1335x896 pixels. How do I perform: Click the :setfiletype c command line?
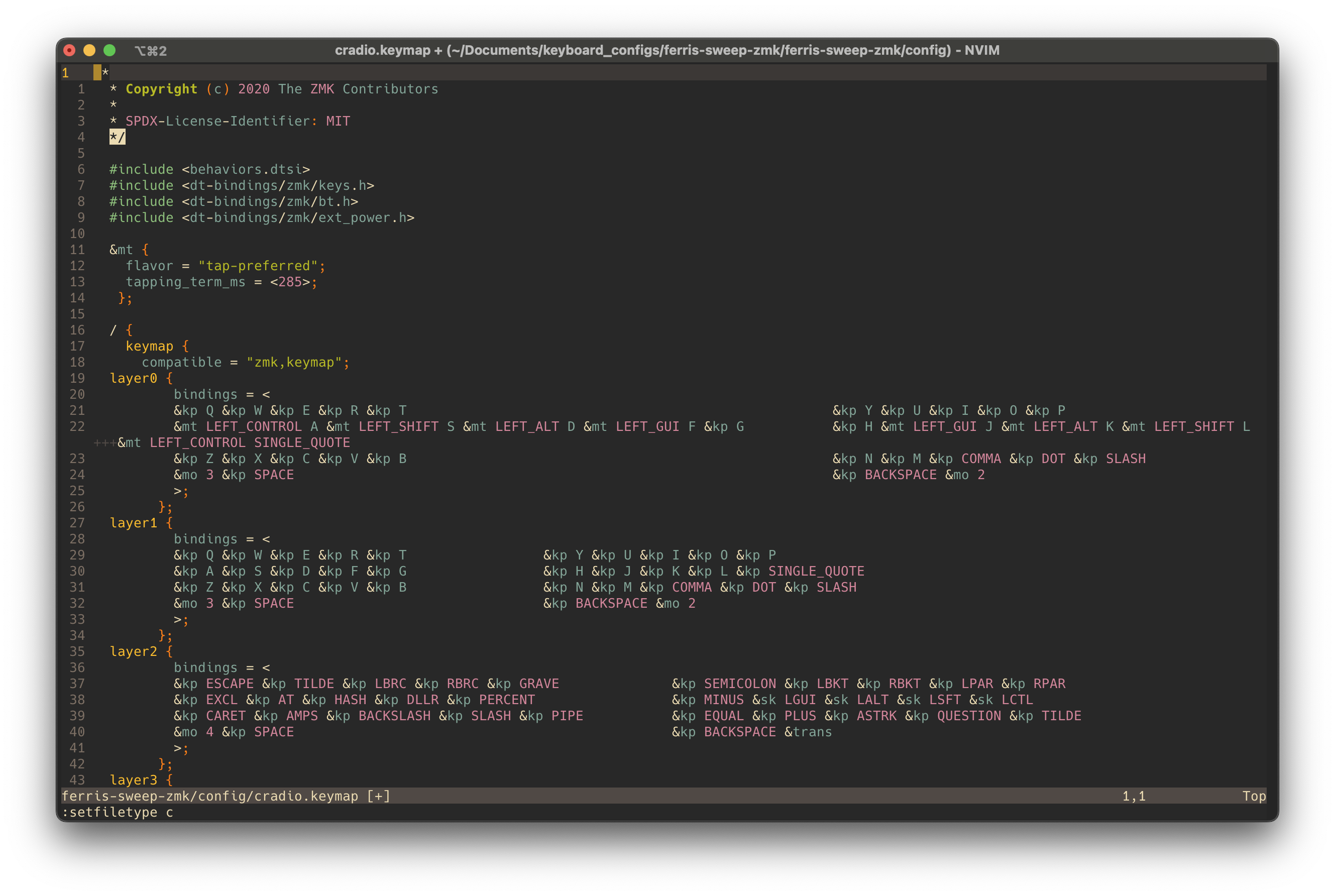(x=117, y=812)
